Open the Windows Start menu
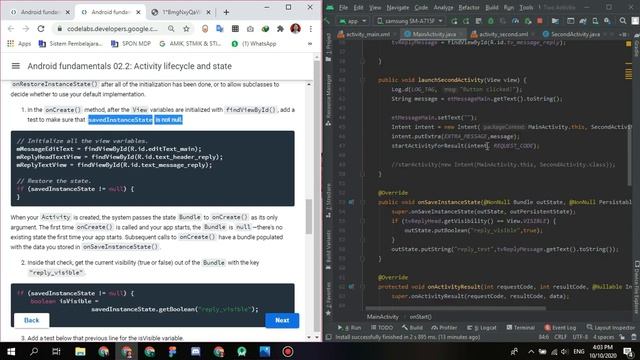 11,351
